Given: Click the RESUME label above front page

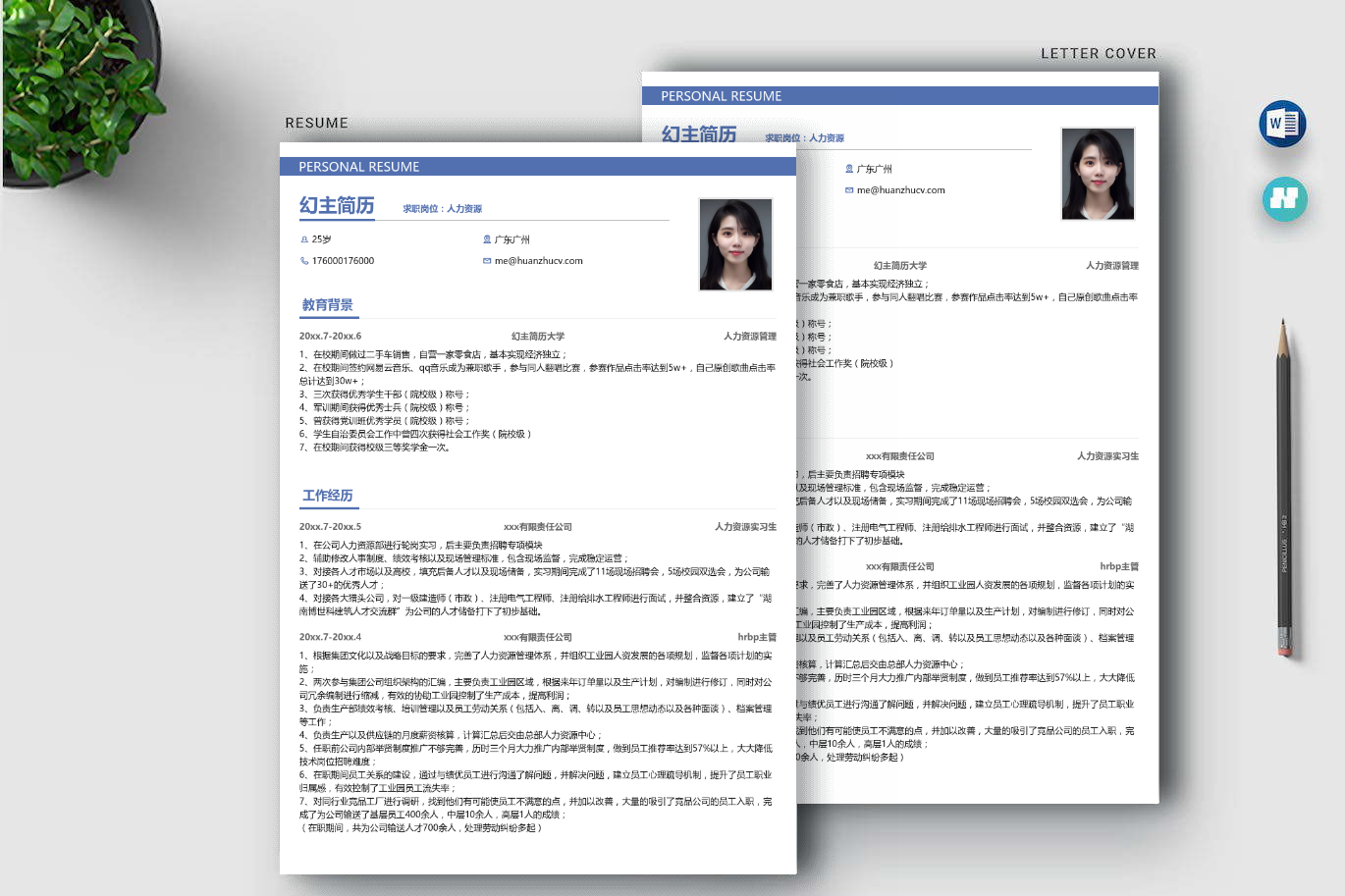Looking at the screenshot, I should [x=316, y=123].
